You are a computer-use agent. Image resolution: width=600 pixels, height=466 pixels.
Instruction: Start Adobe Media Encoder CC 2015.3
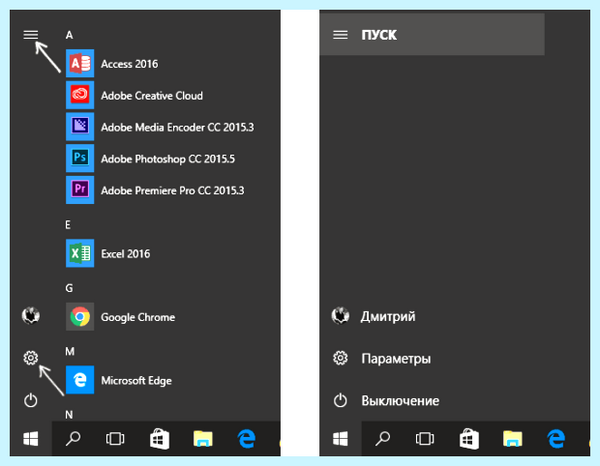point(160,127)
